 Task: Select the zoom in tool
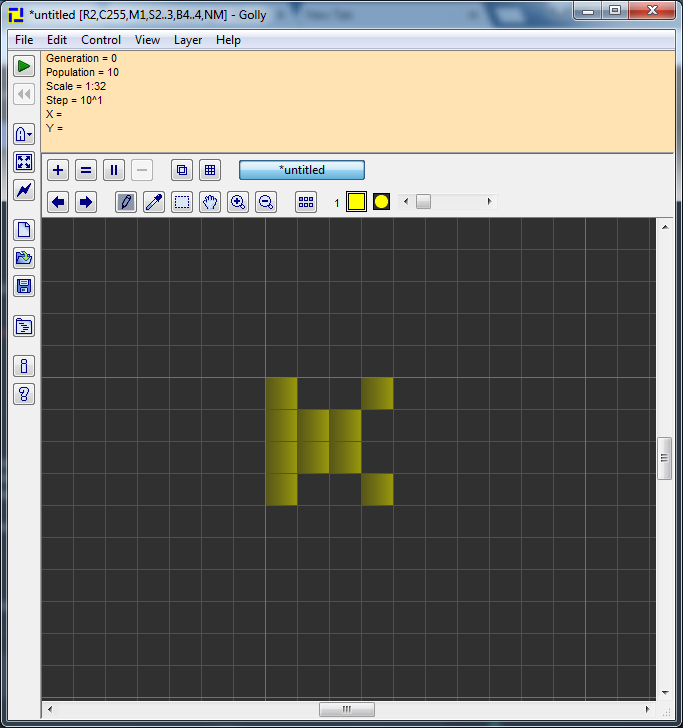tap(238, 202)
